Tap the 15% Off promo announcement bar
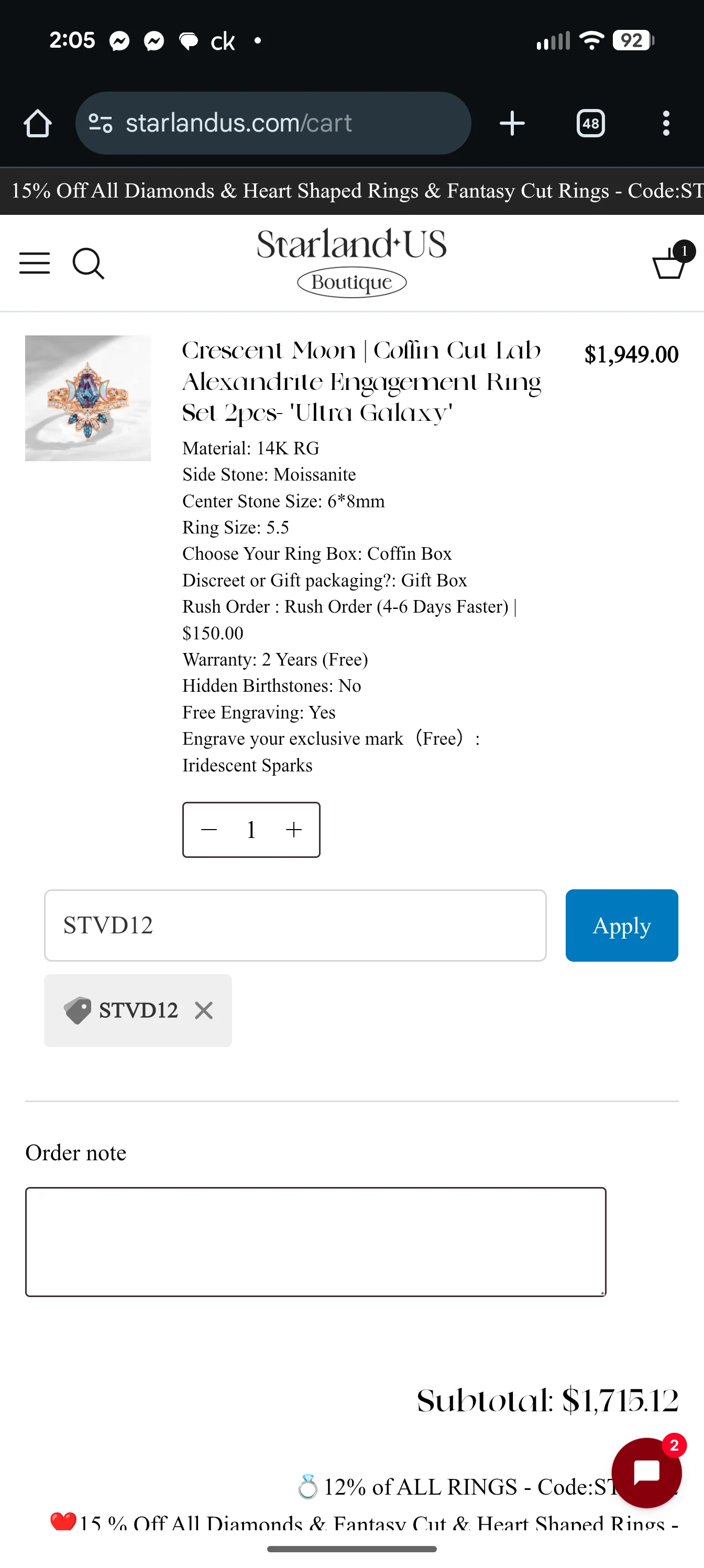 pos(351,191)
